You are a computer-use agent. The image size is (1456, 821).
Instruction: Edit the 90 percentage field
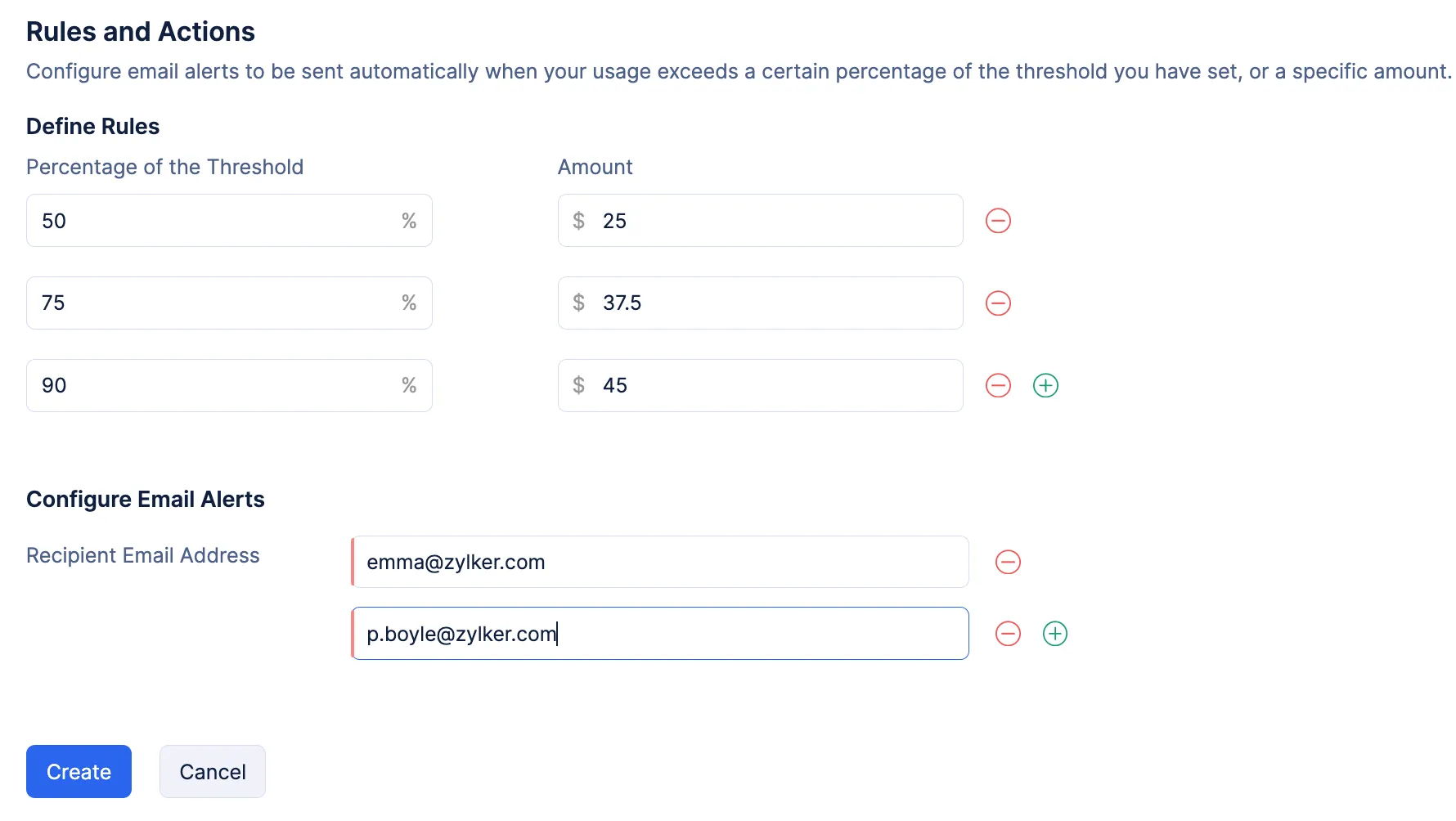[x=229, y=385]
